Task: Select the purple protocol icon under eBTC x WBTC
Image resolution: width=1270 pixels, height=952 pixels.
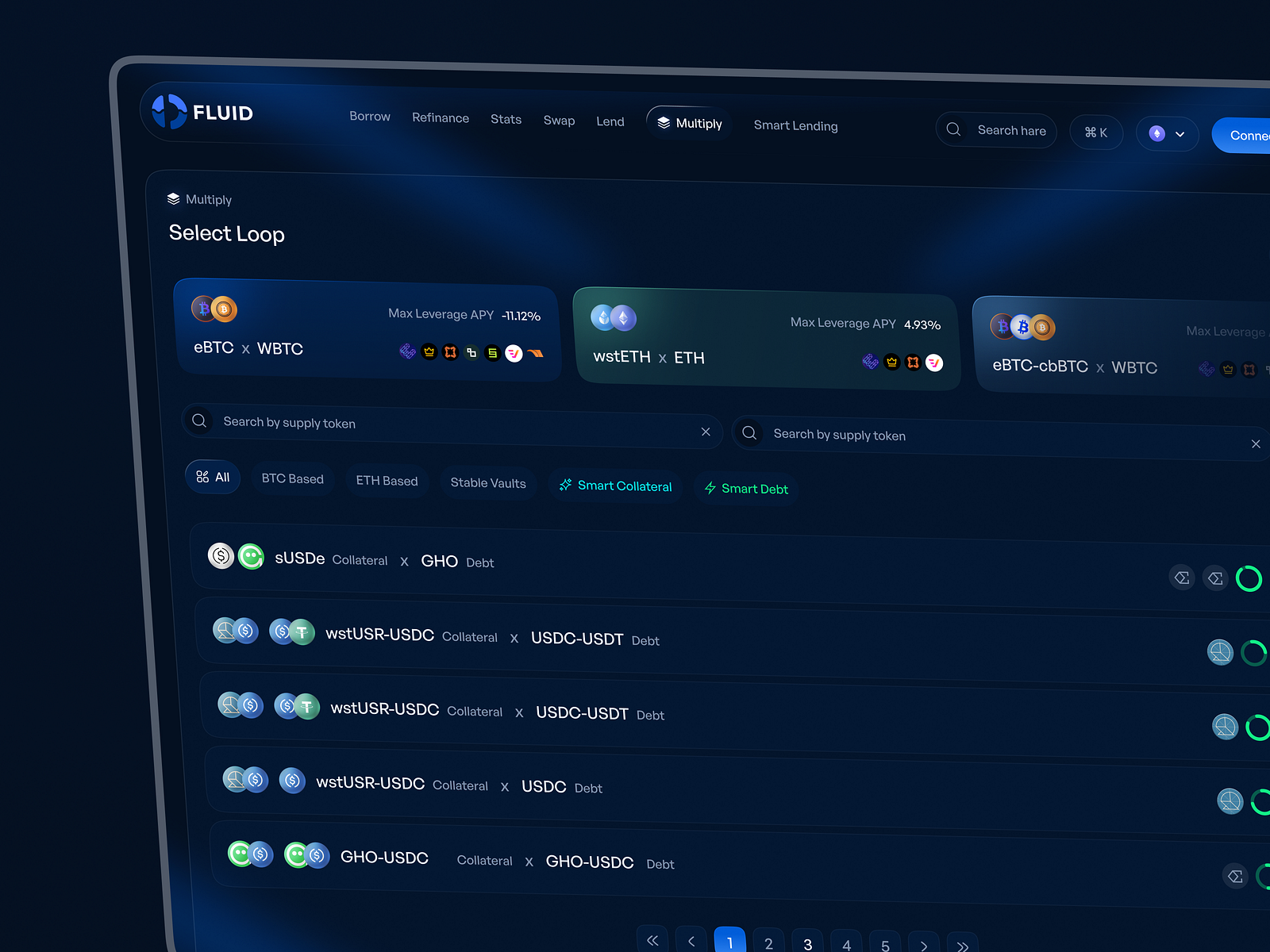Action: 408,351
